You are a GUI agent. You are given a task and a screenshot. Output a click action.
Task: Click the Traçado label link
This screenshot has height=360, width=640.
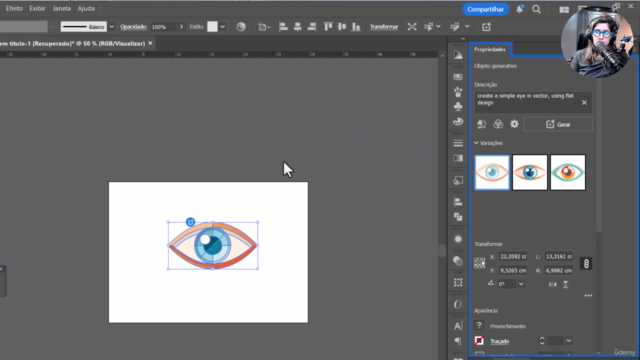point(500,341)
